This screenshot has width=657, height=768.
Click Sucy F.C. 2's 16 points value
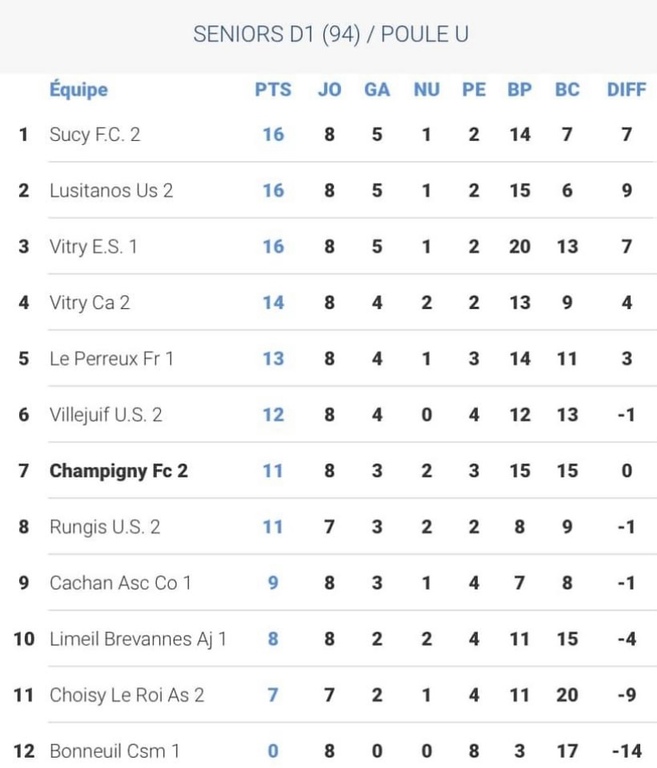[x=273, y=134]
